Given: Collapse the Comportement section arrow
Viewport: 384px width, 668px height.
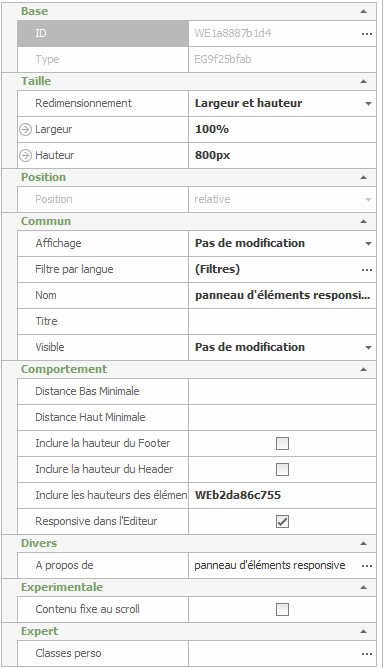Looking at the screenshot, I should [364, 369].
